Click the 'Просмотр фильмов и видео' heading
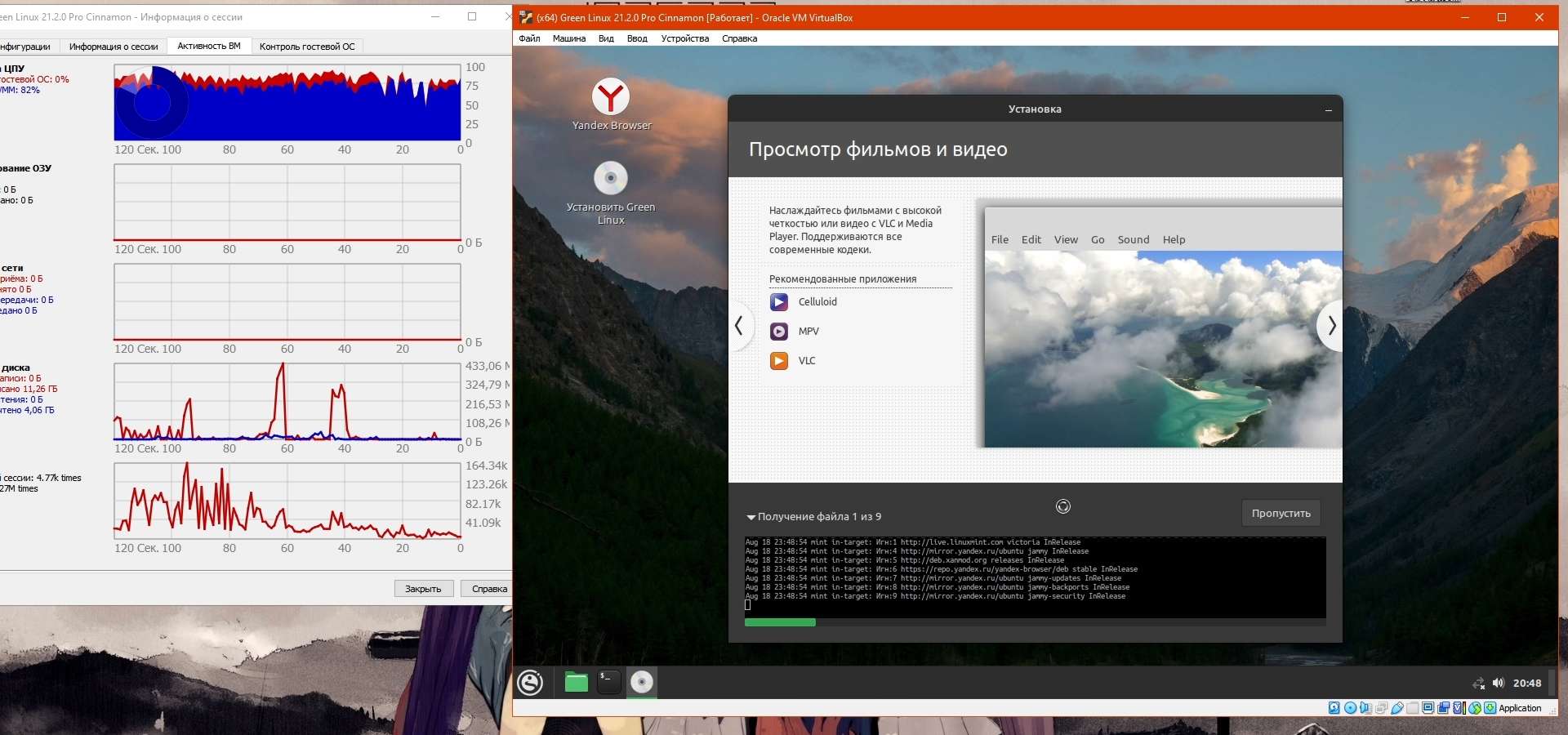Screen dimensions: 1568x735 pos(878,149)
